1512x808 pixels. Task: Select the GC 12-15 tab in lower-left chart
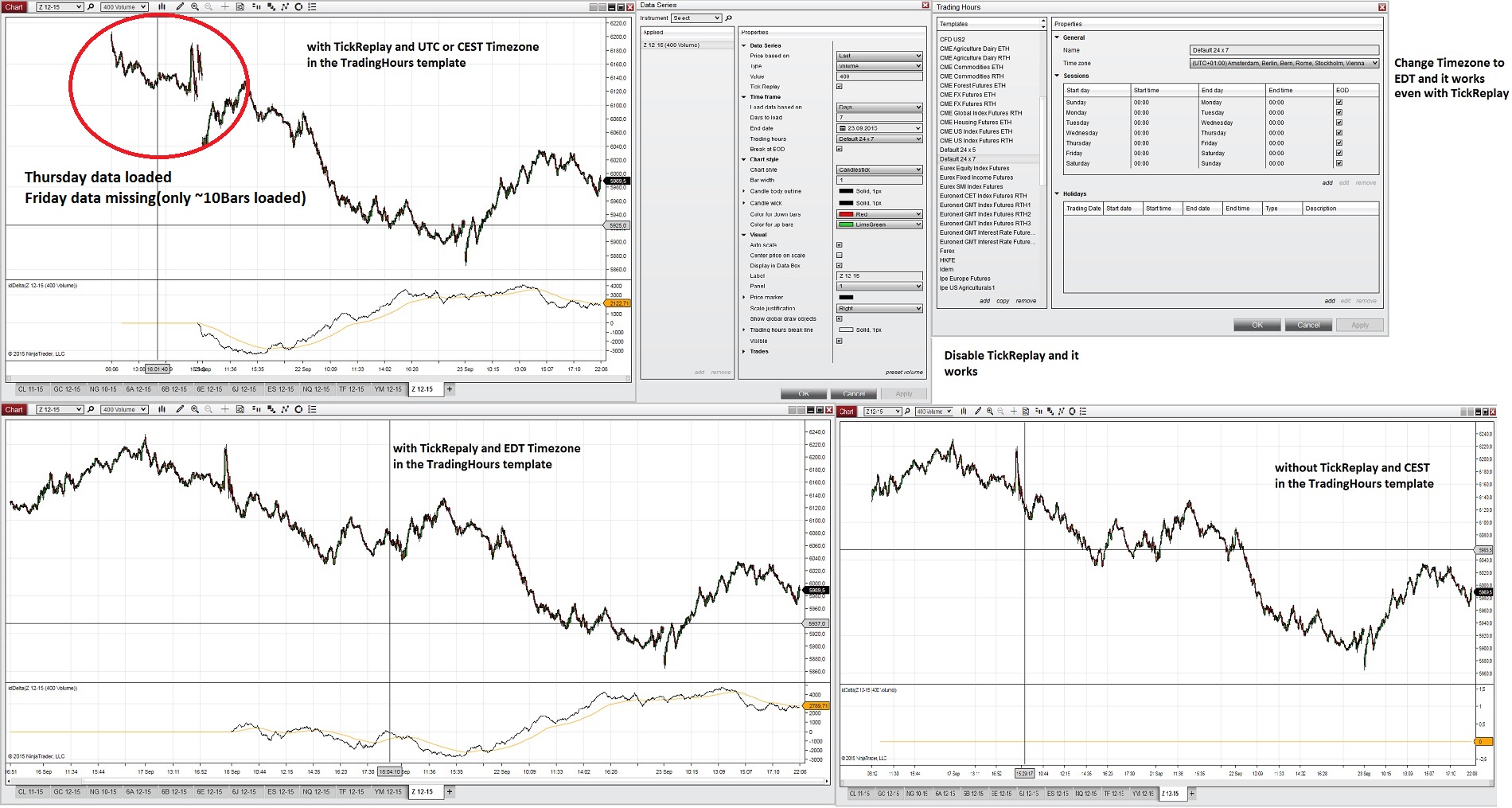click(x=67, y=792)
